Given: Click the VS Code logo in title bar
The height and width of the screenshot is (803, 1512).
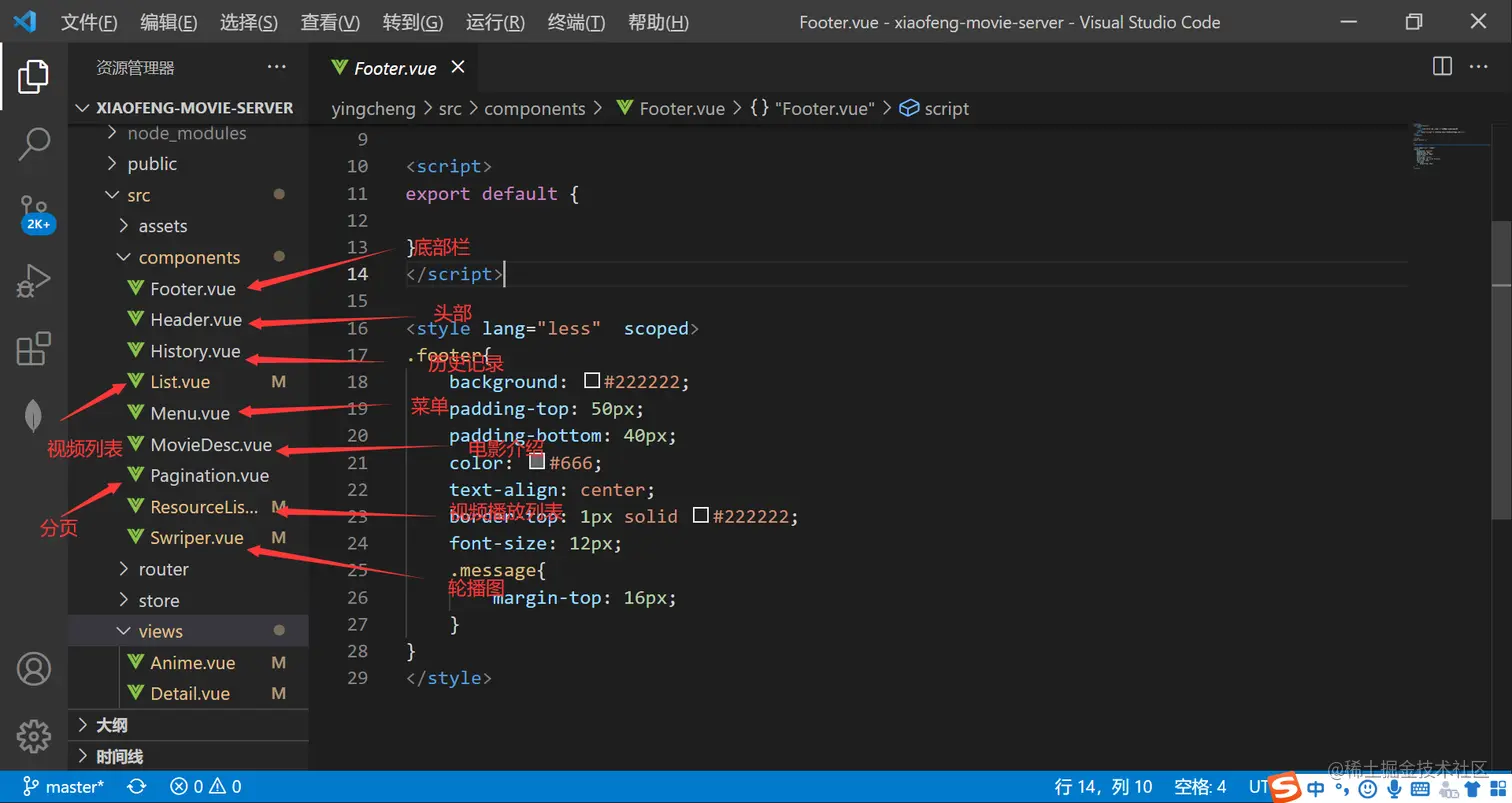Looking at the screenshot, I should tap(25, 22).
